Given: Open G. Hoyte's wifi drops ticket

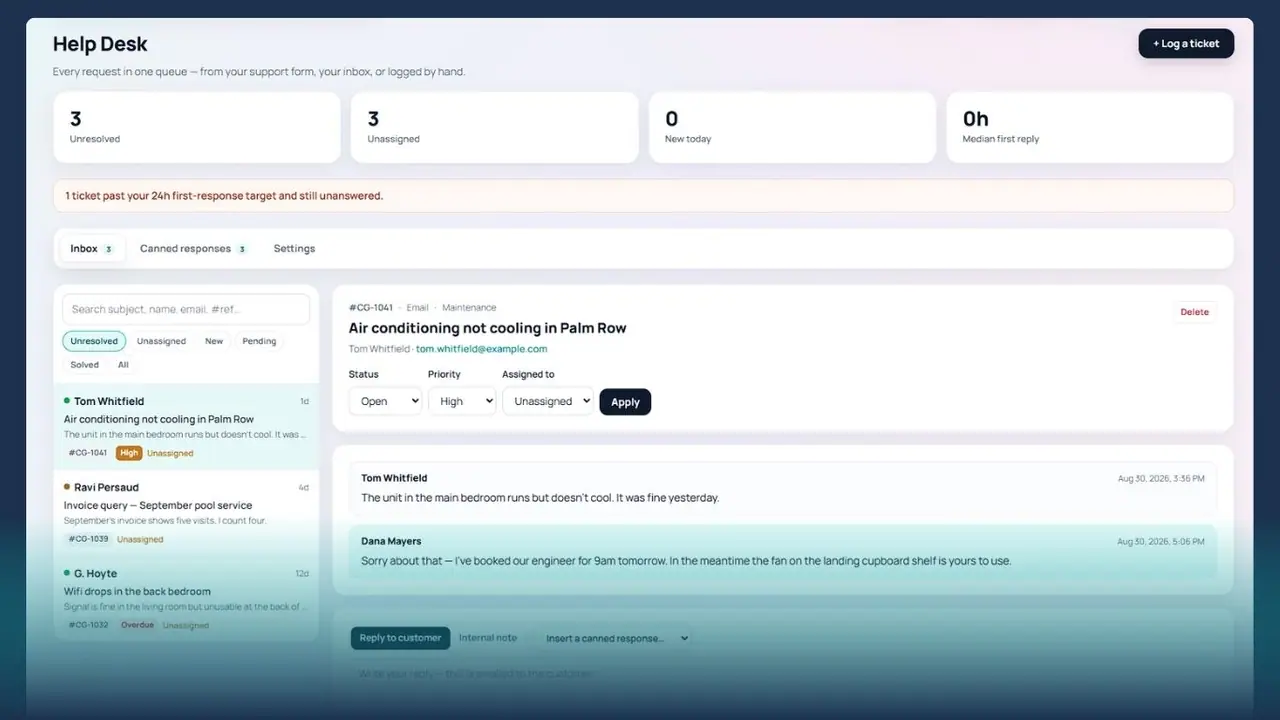Looking at the screenshot, I should point(186,599).
